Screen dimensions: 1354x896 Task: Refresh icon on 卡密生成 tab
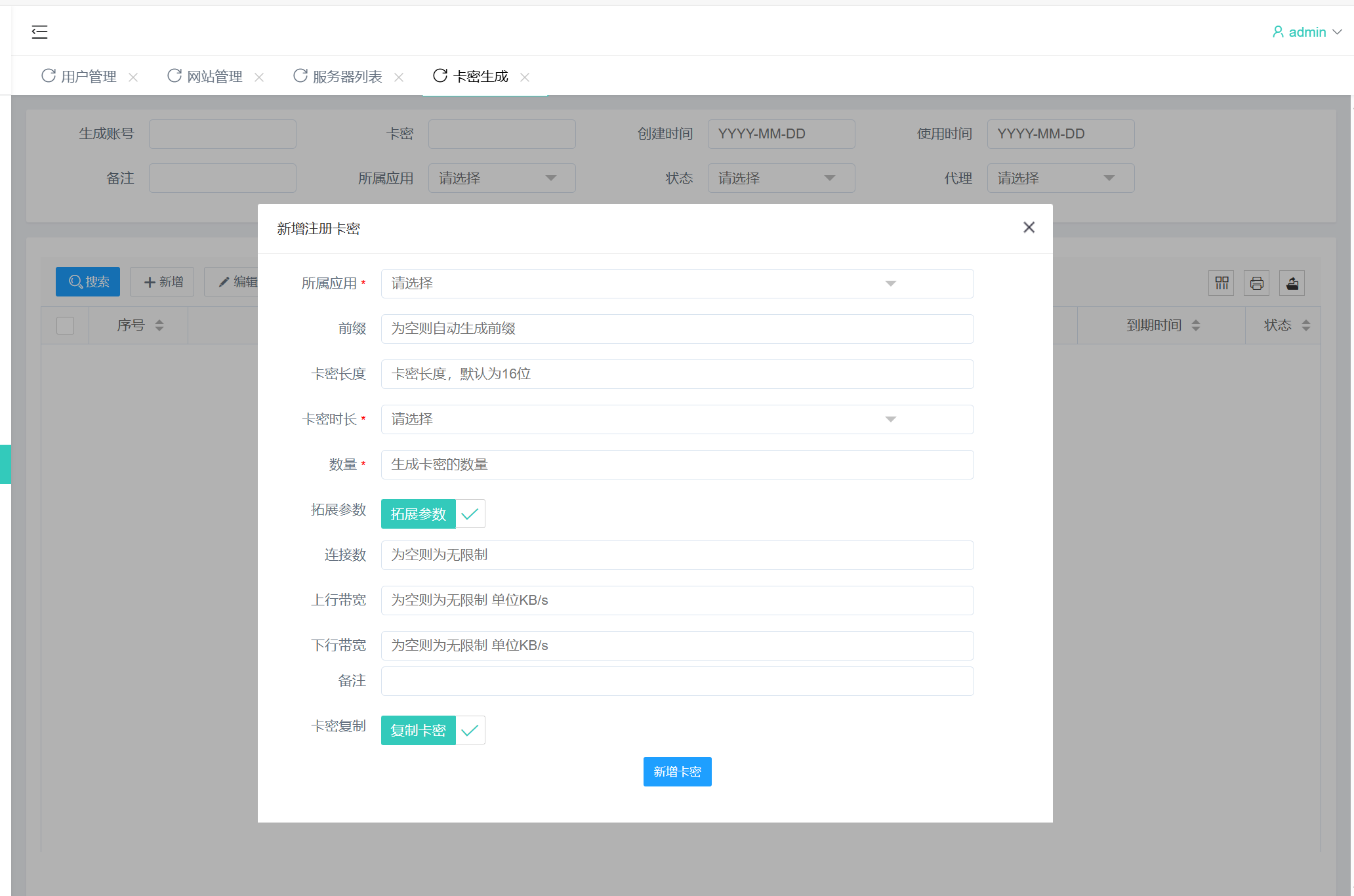[440, 75]
